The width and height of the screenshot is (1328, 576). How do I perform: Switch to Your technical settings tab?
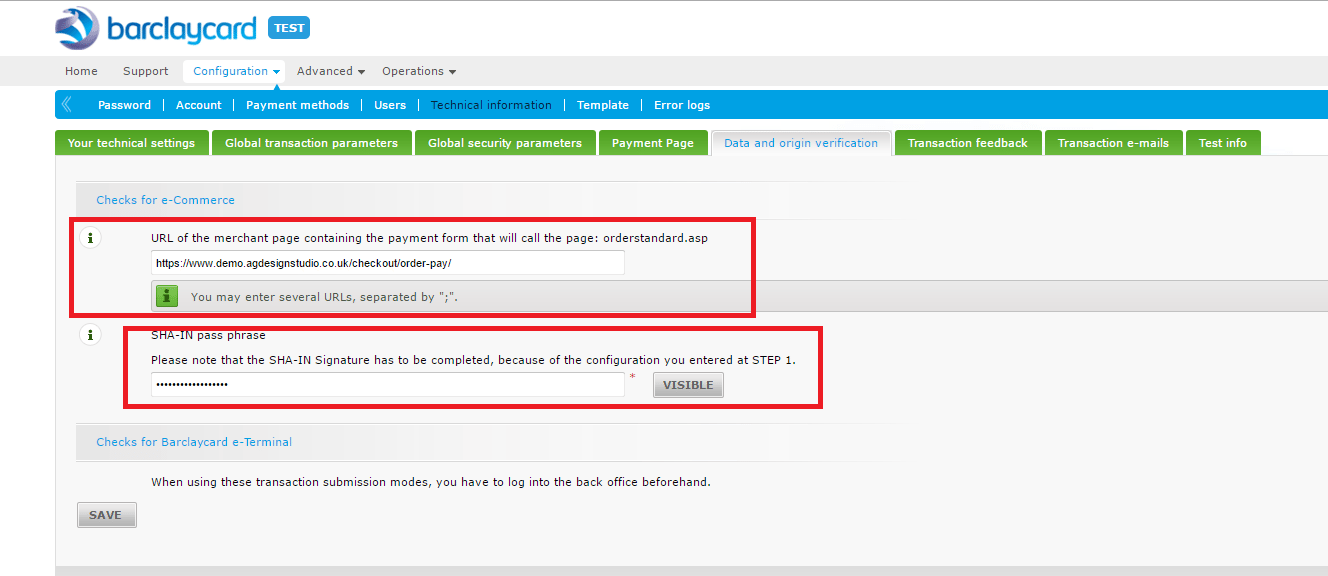[132, 143]
